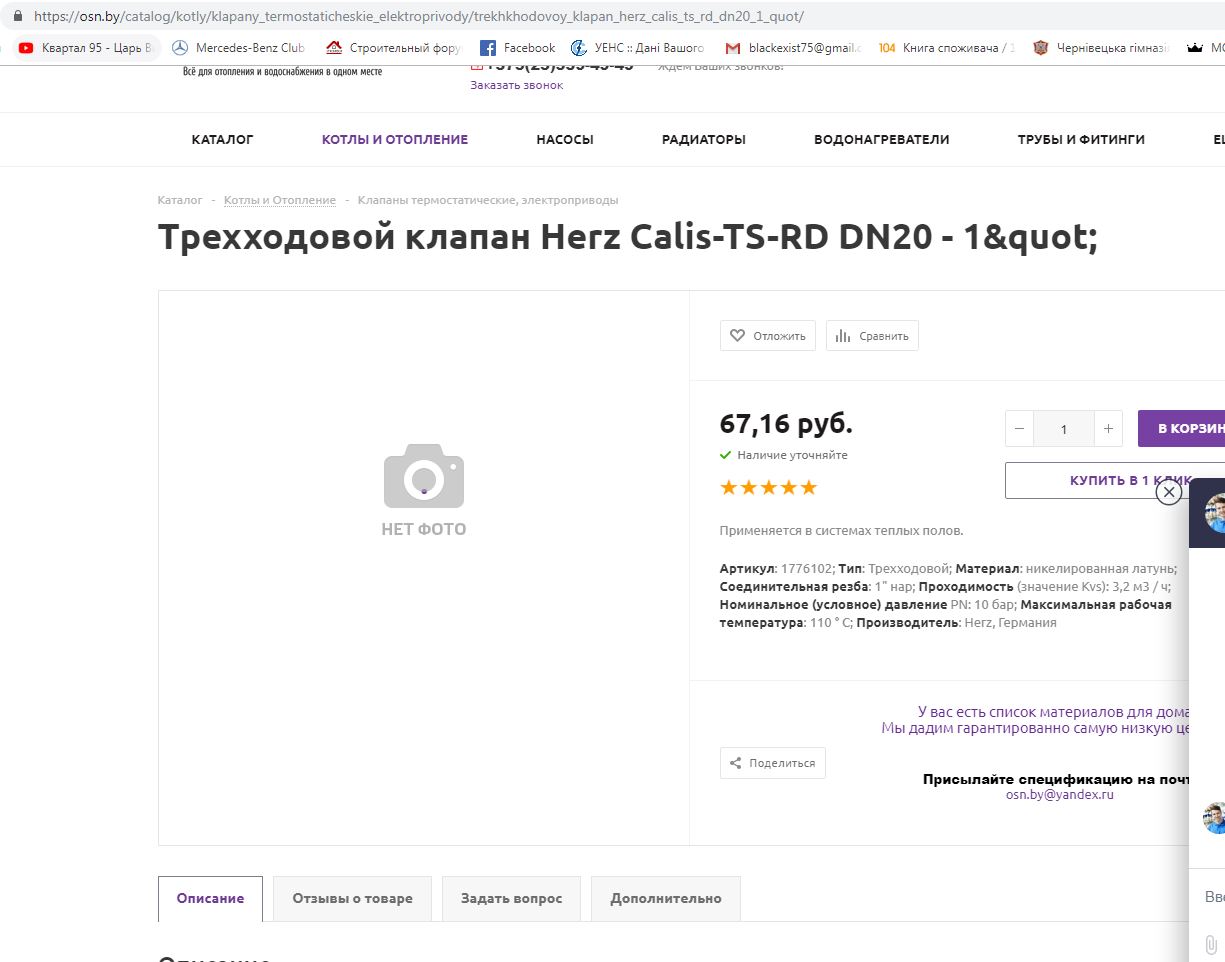Open the Радиаторы menu item

pos(704,140)
